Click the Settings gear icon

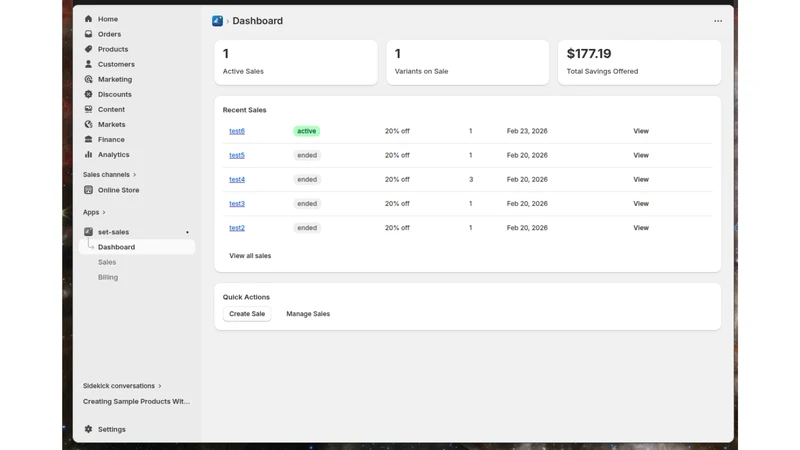click(x=88, y=429)
